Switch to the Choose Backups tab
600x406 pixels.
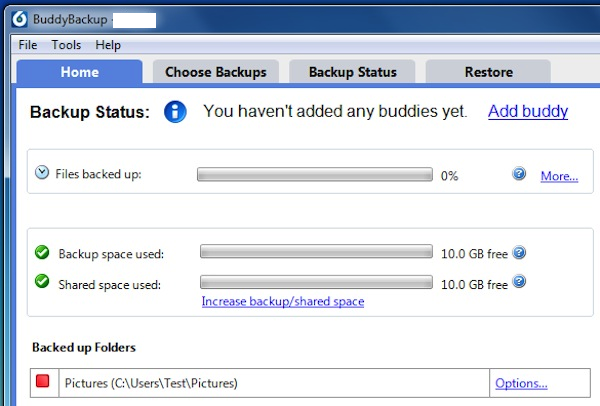tap(216, 72)
